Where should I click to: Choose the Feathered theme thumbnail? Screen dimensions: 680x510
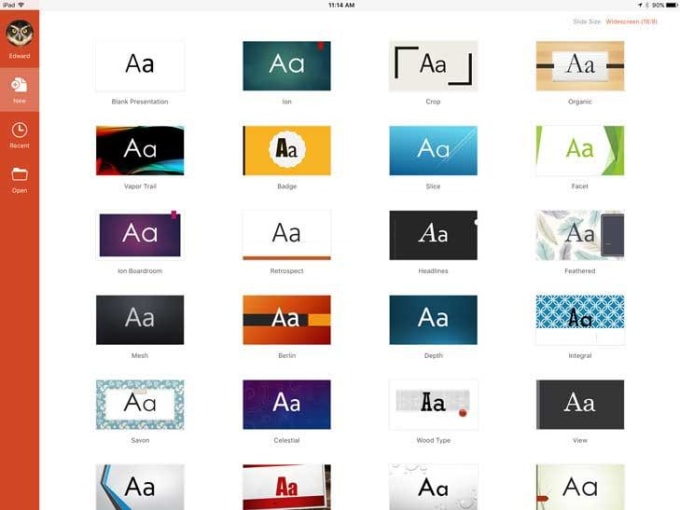point(580,234)
